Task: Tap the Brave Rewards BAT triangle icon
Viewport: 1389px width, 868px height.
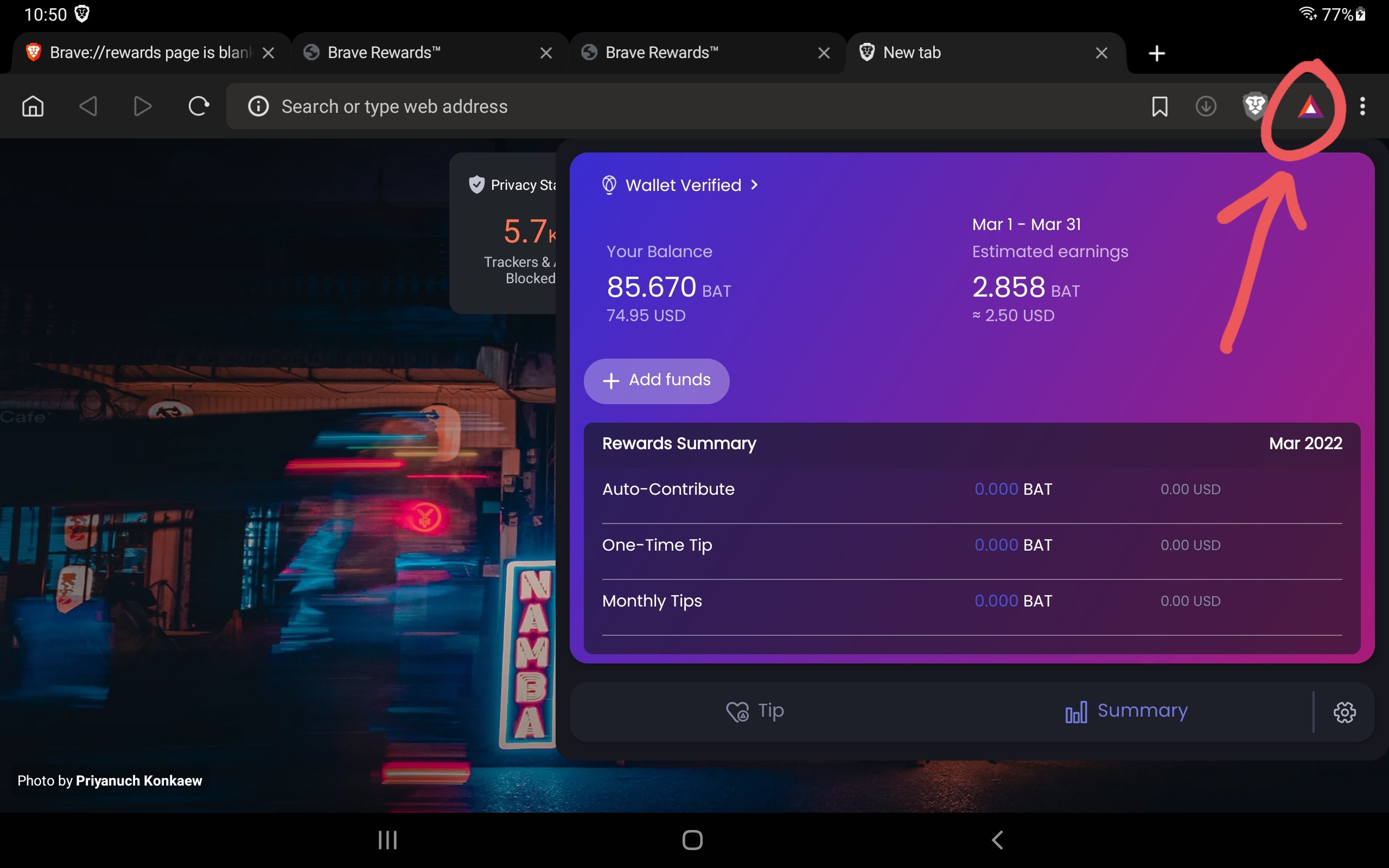Action: [x=1310, y=107]
